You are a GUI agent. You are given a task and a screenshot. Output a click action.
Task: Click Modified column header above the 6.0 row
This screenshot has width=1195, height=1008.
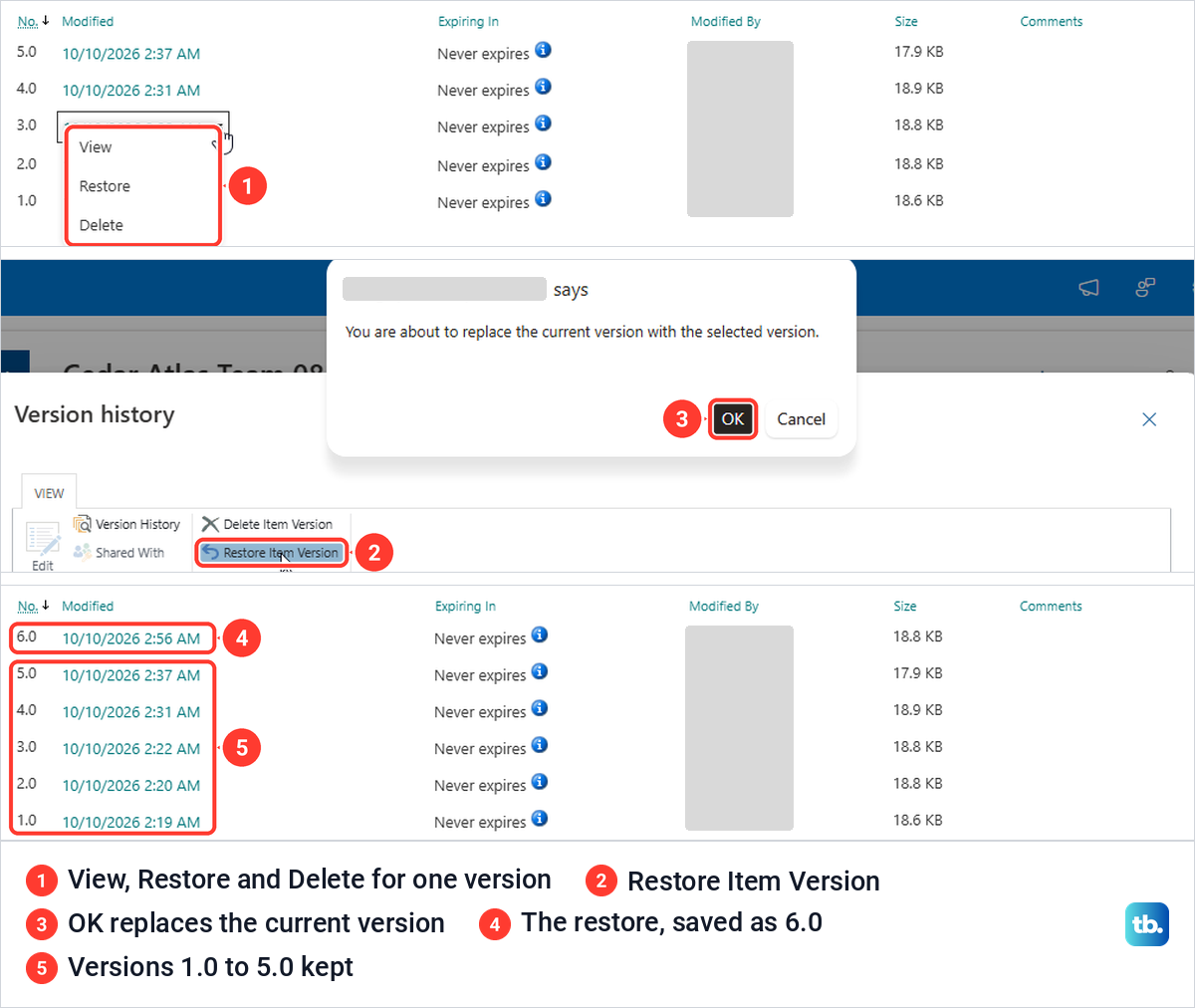tap(88, 607)
